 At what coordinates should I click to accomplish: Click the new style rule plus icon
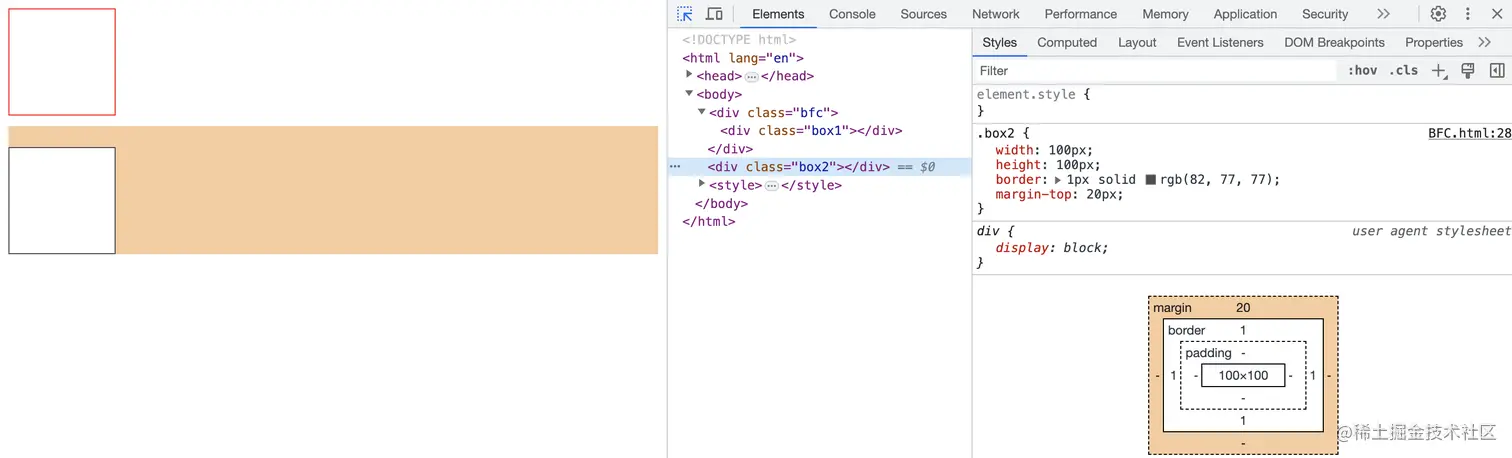click(1439, 71)
